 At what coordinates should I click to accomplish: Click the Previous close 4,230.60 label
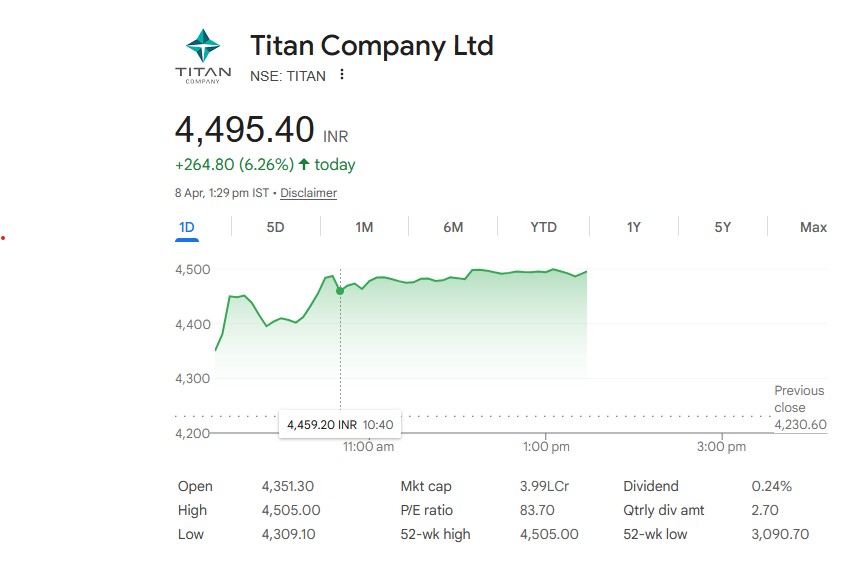coord(800,407)
